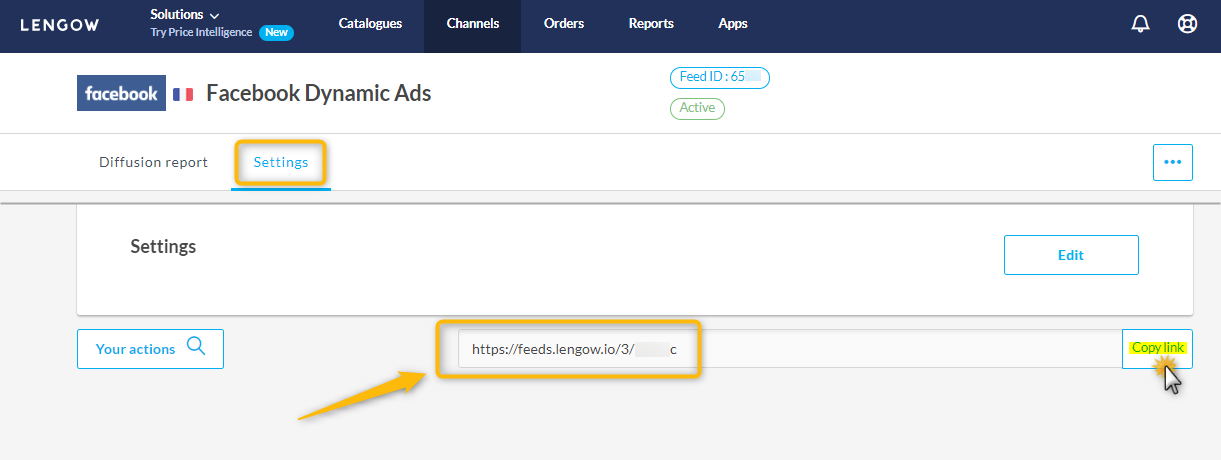Open the Catalogues menu
This screenshot has width=1221, height=460.
[370, 24]
